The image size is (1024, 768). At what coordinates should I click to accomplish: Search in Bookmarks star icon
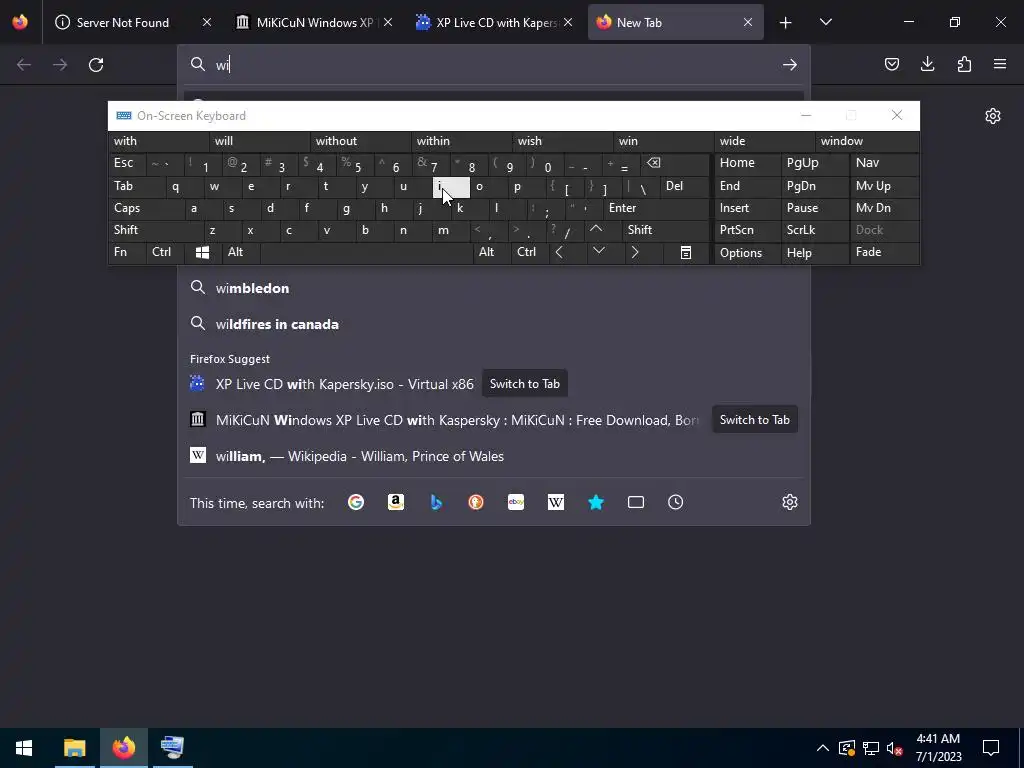click(x=596, y=502)
